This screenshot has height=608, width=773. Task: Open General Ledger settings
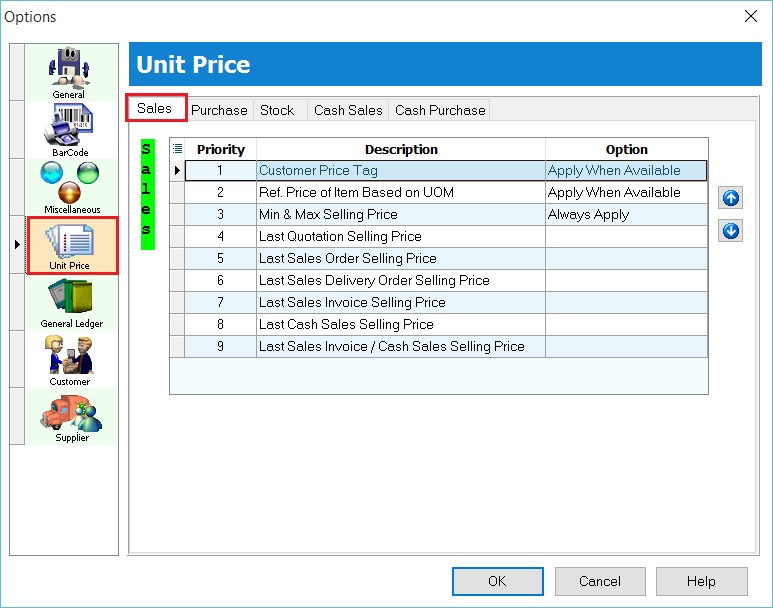[71, 302]
